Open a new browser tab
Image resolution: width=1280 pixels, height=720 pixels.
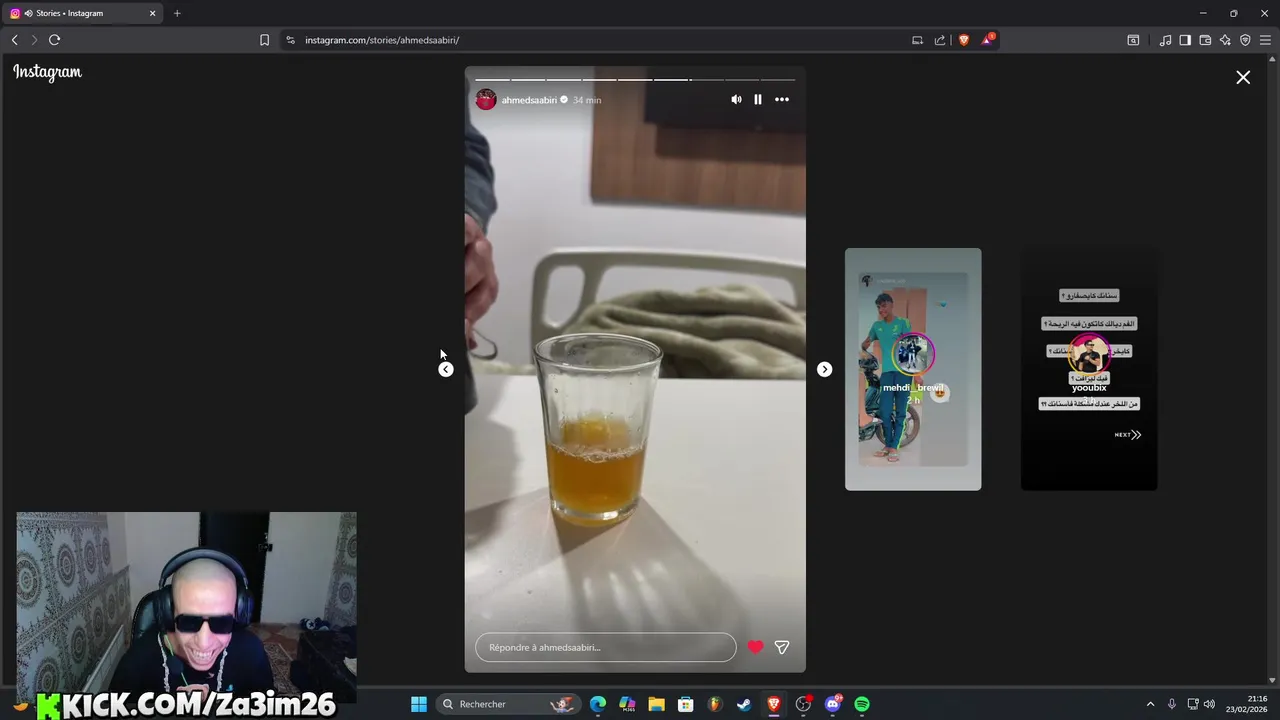(x=177, y=13)
